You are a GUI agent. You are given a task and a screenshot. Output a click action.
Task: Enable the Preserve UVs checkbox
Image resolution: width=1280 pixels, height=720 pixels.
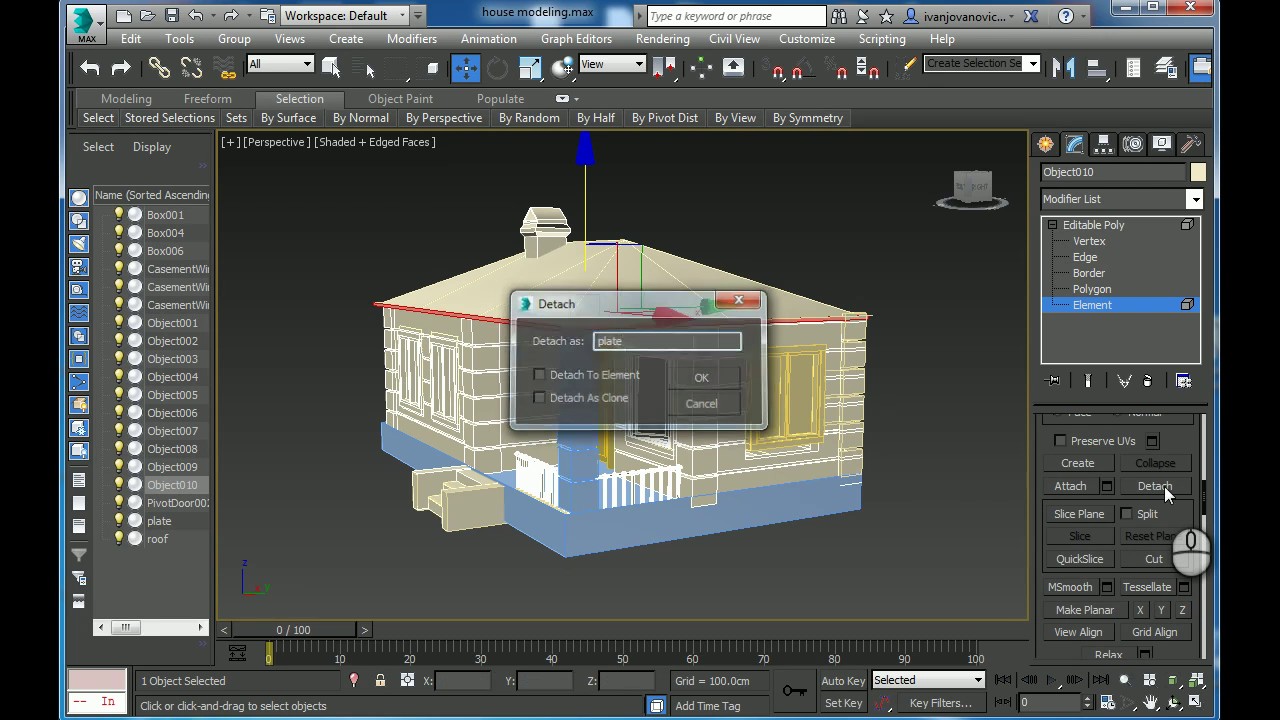(1060, 441)
